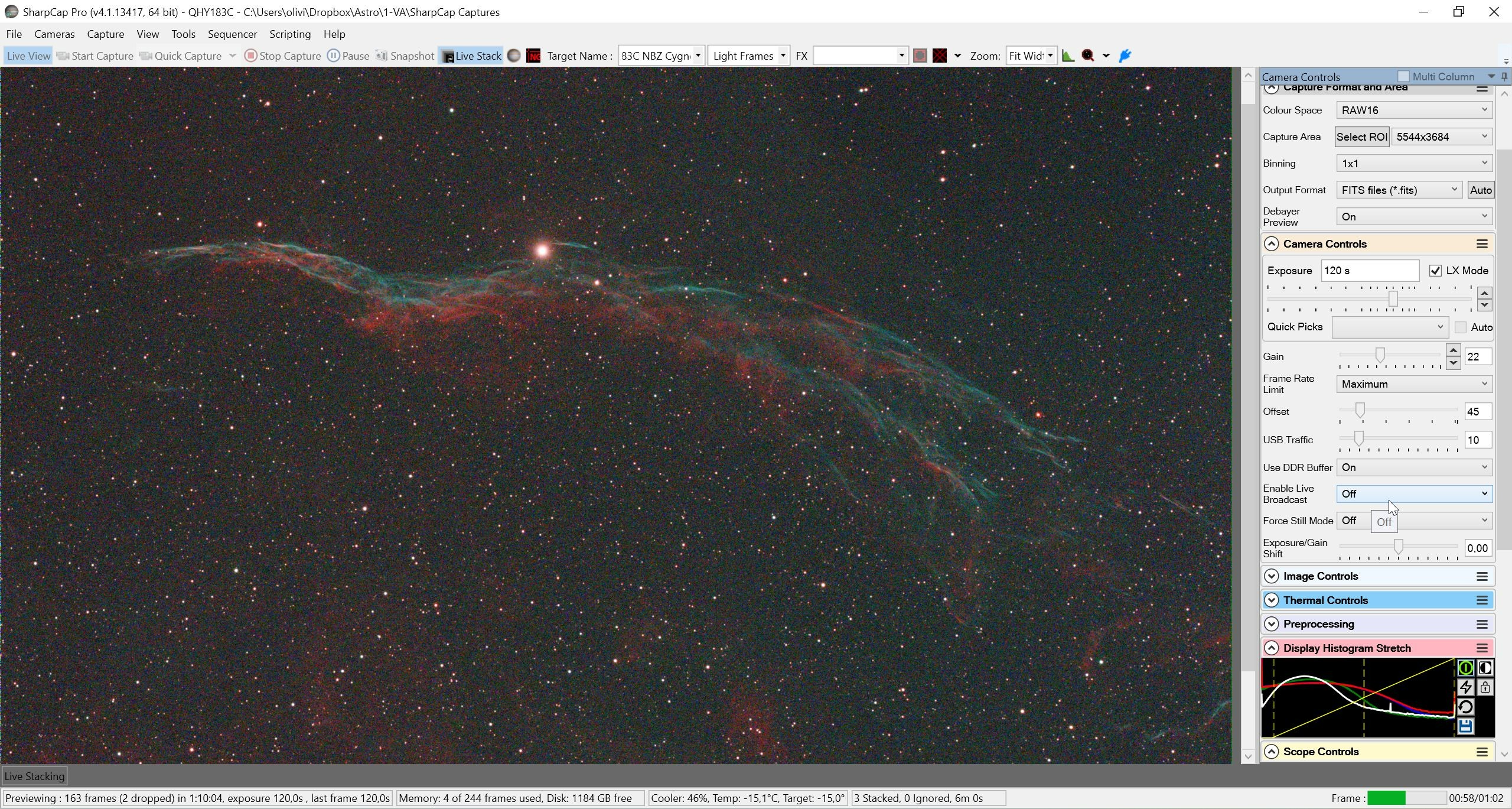Image resolution: width=1512 pixels, height=809 pixels.
Task: Uncheck the LX Mode checkbox
Action: (1435, 271)
